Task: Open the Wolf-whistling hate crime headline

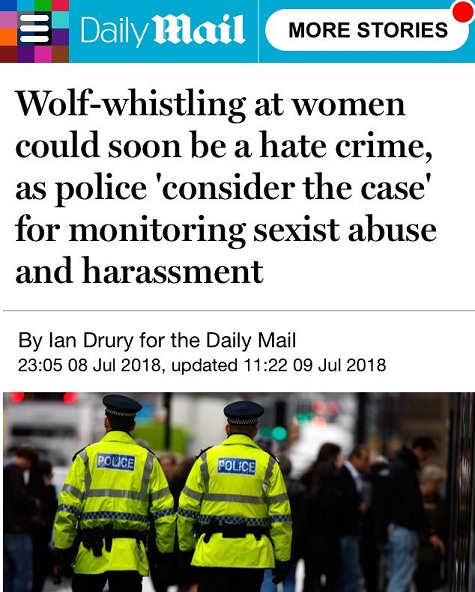Action: point(226,187)
